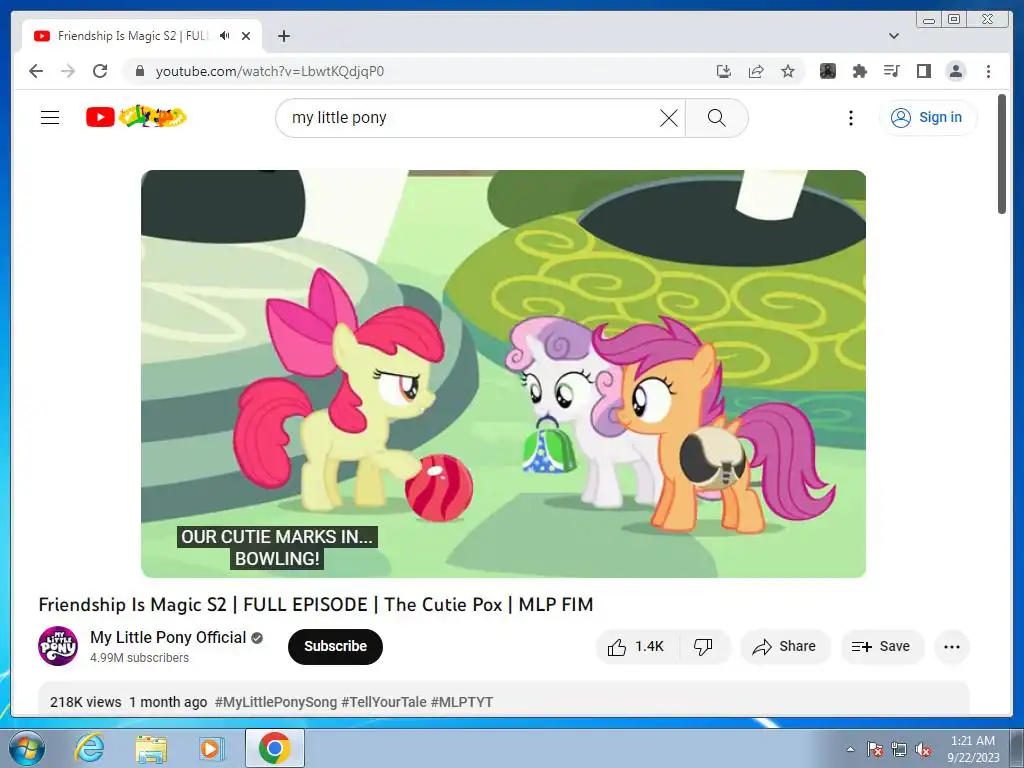
Task: Go back with the browser back arrow
Action: click(x=36, y=71)
